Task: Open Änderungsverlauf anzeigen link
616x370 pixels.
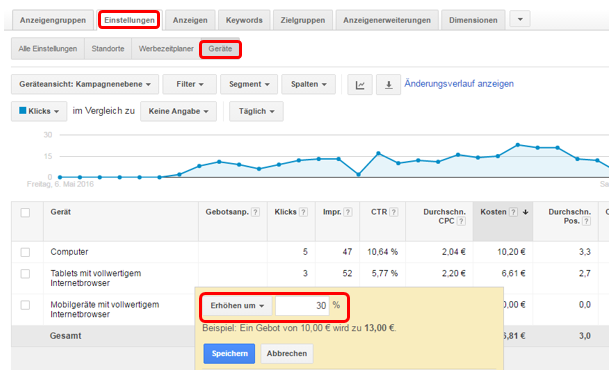Action: pyautogui.click(x=459, y=84)
